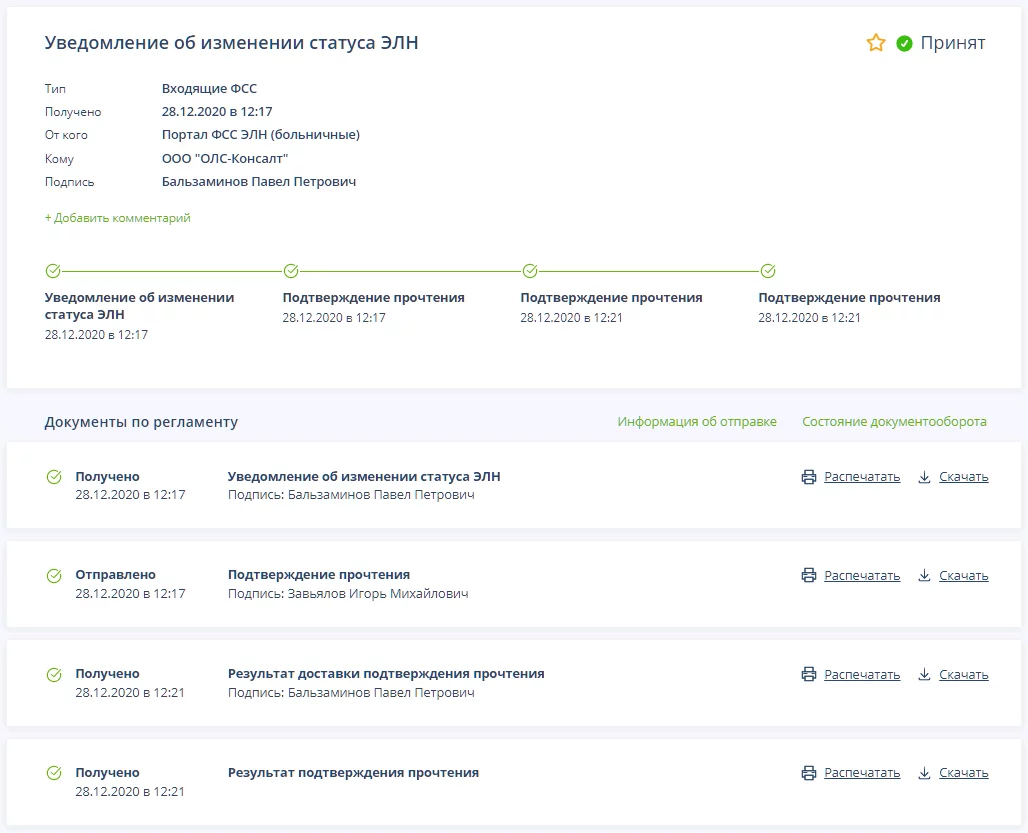The image size is (1028, 833).
Task: Click first timeline step Уведомление об изменении статуса
Action: pyautogui.click(x=139, y=305)
